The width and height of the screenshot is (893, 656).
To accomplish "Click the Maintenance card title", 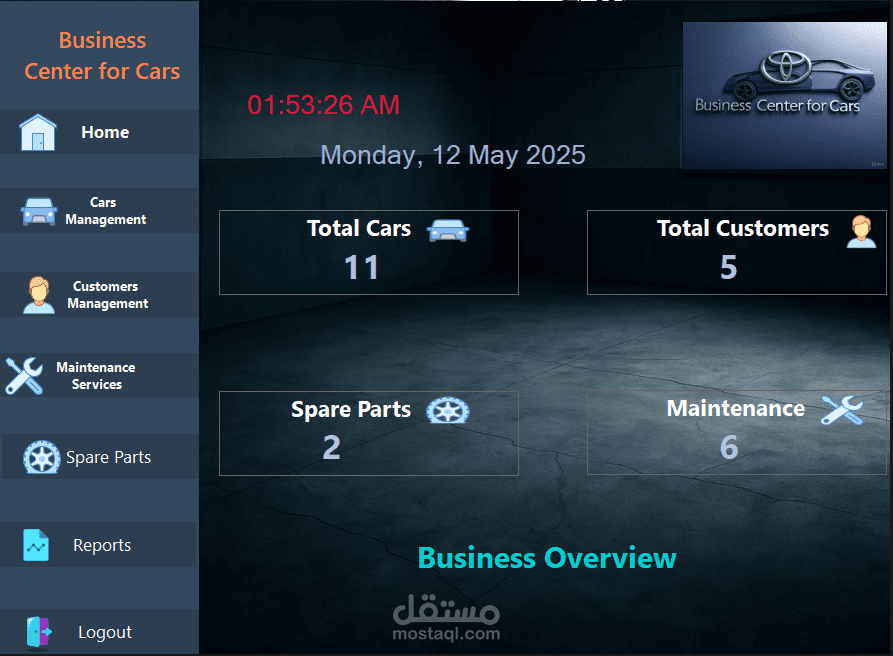I will pos(736,408).
